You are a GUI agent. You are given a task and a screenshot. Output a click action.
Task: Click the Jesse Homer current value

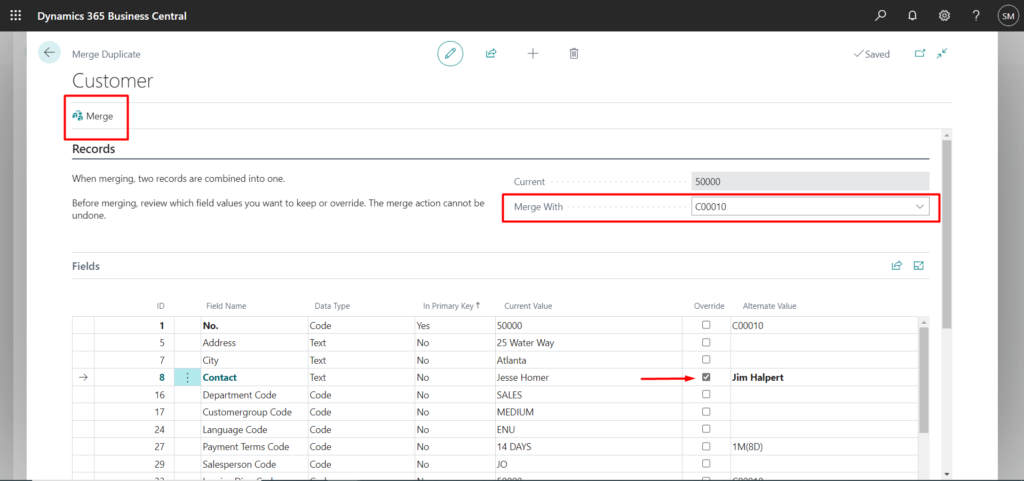pyautogui.click(x=522, y=377)
